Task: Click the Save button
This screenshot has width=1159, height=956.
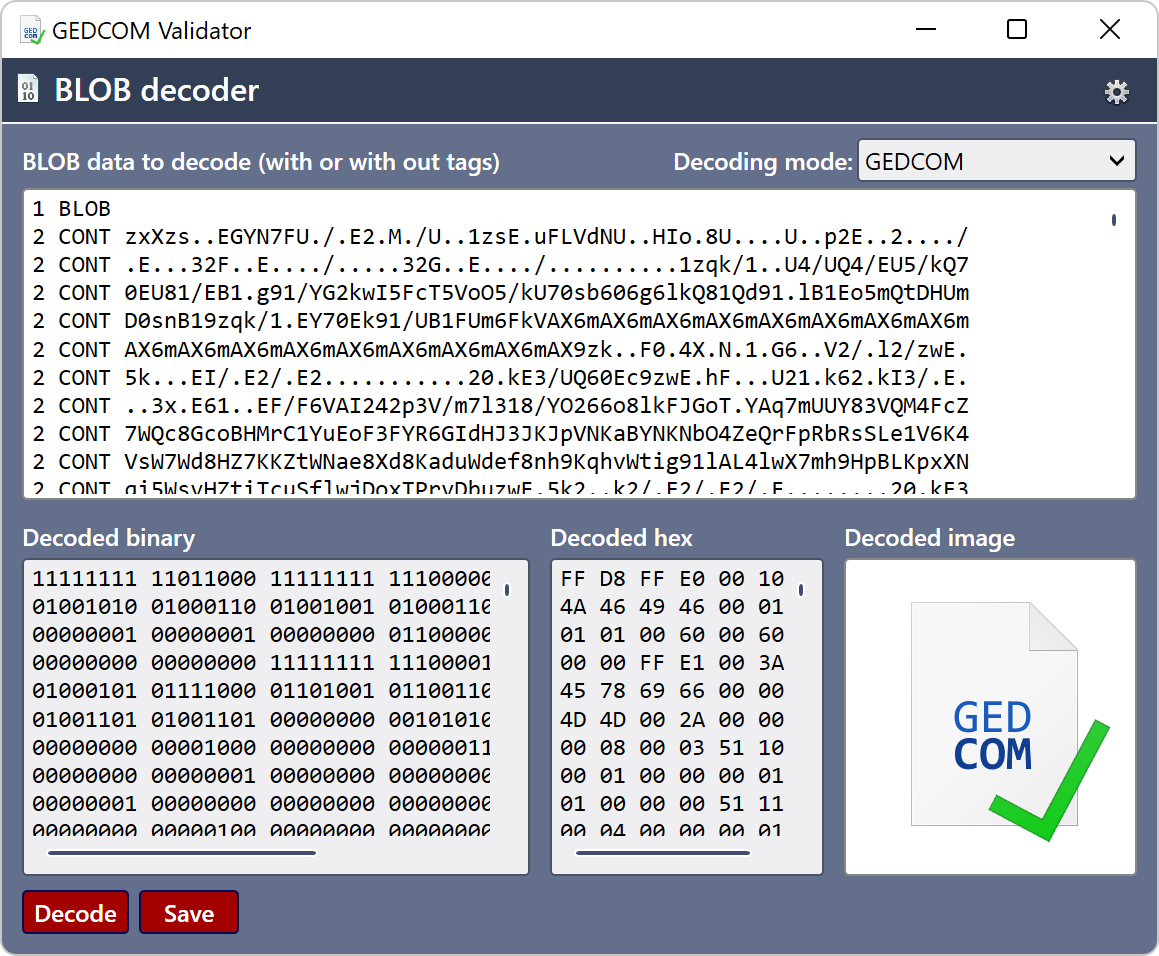Action: point(188,912)
